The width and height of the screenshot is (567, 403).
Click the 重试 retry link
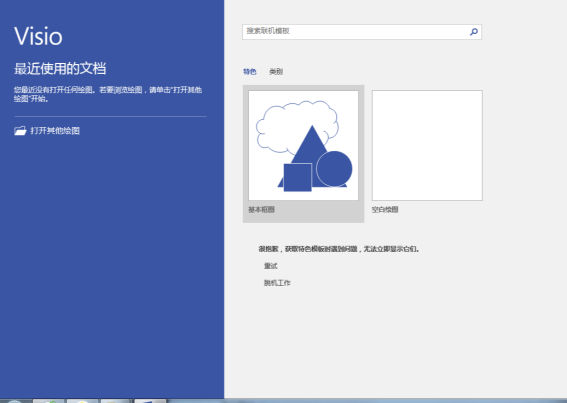[270, 266]
